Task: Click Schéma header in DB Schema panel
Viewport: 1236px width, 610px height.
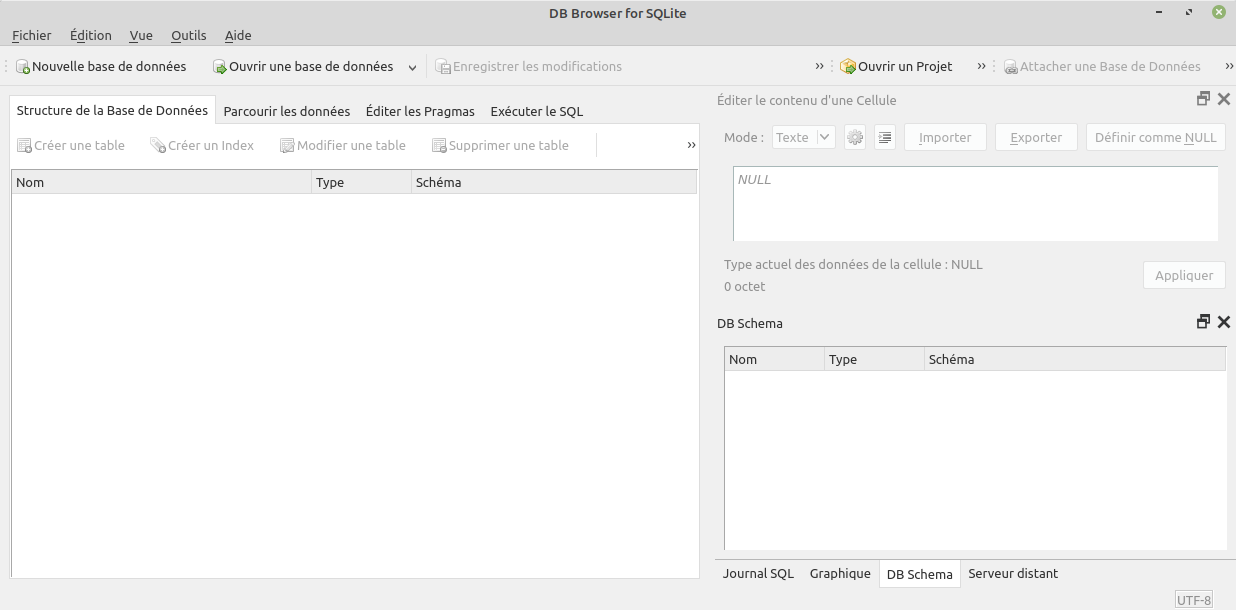Action: (x=1075, y=359)
